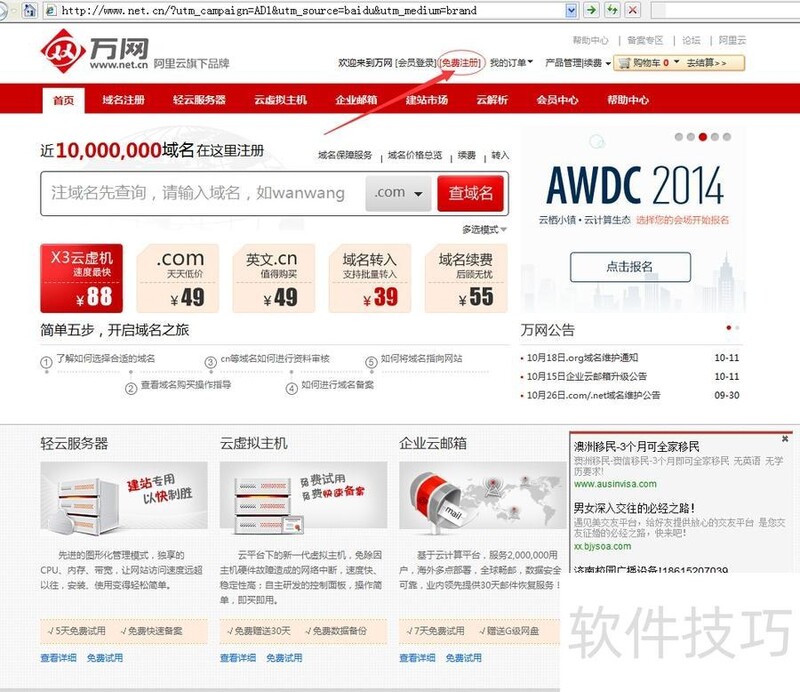This screenshot has width=800, height=692.
Task: Click 免费试用 under 云虚拟主机
Action: click(284, 658)
